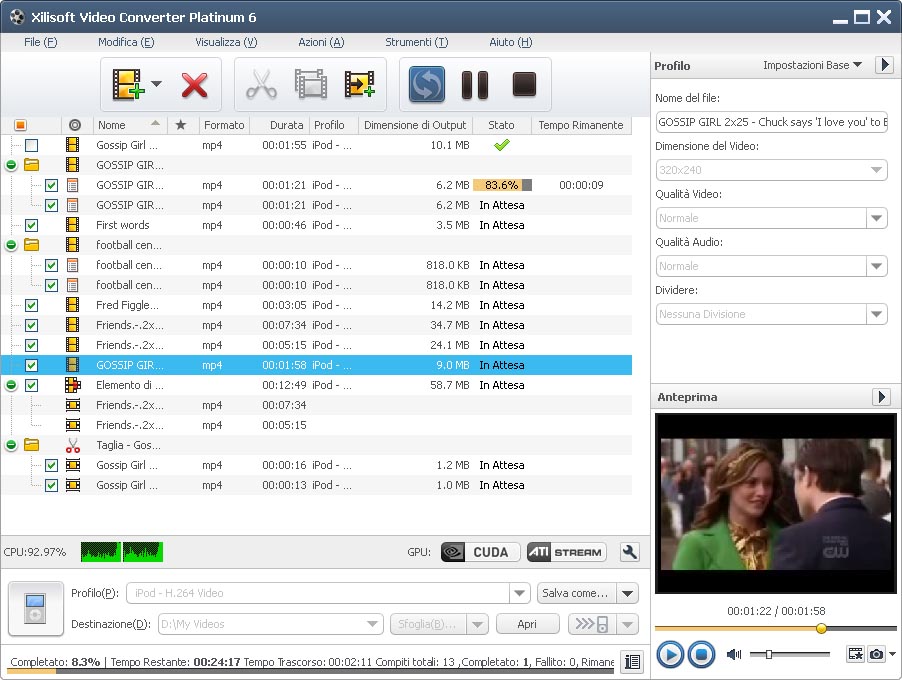This screenshot has width=902, height=680.
Task: Click the scissors Clip toolbar icon
Action: tap(261, 85)
